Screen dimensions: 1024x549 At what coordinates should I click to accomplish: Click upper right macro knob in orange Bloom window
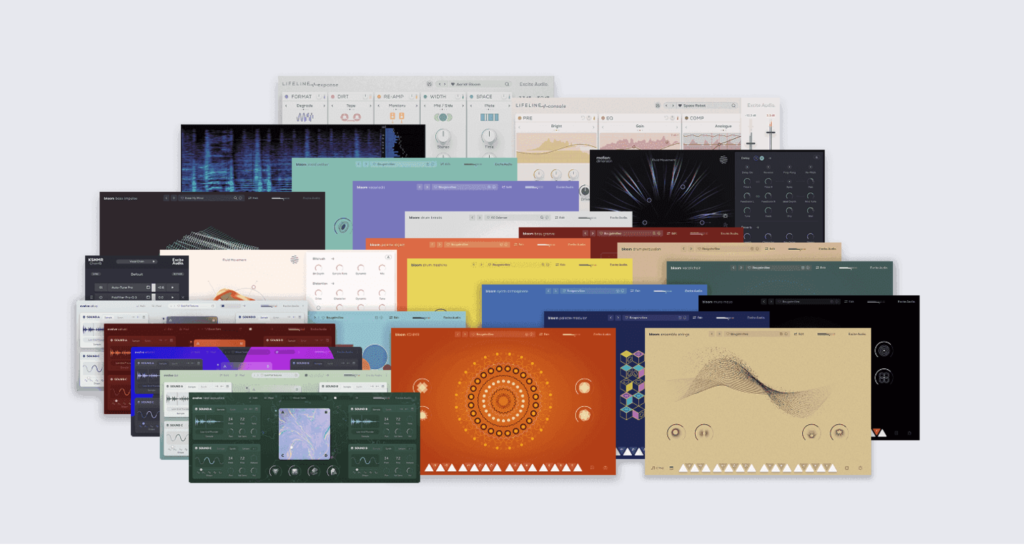(583, 387)
